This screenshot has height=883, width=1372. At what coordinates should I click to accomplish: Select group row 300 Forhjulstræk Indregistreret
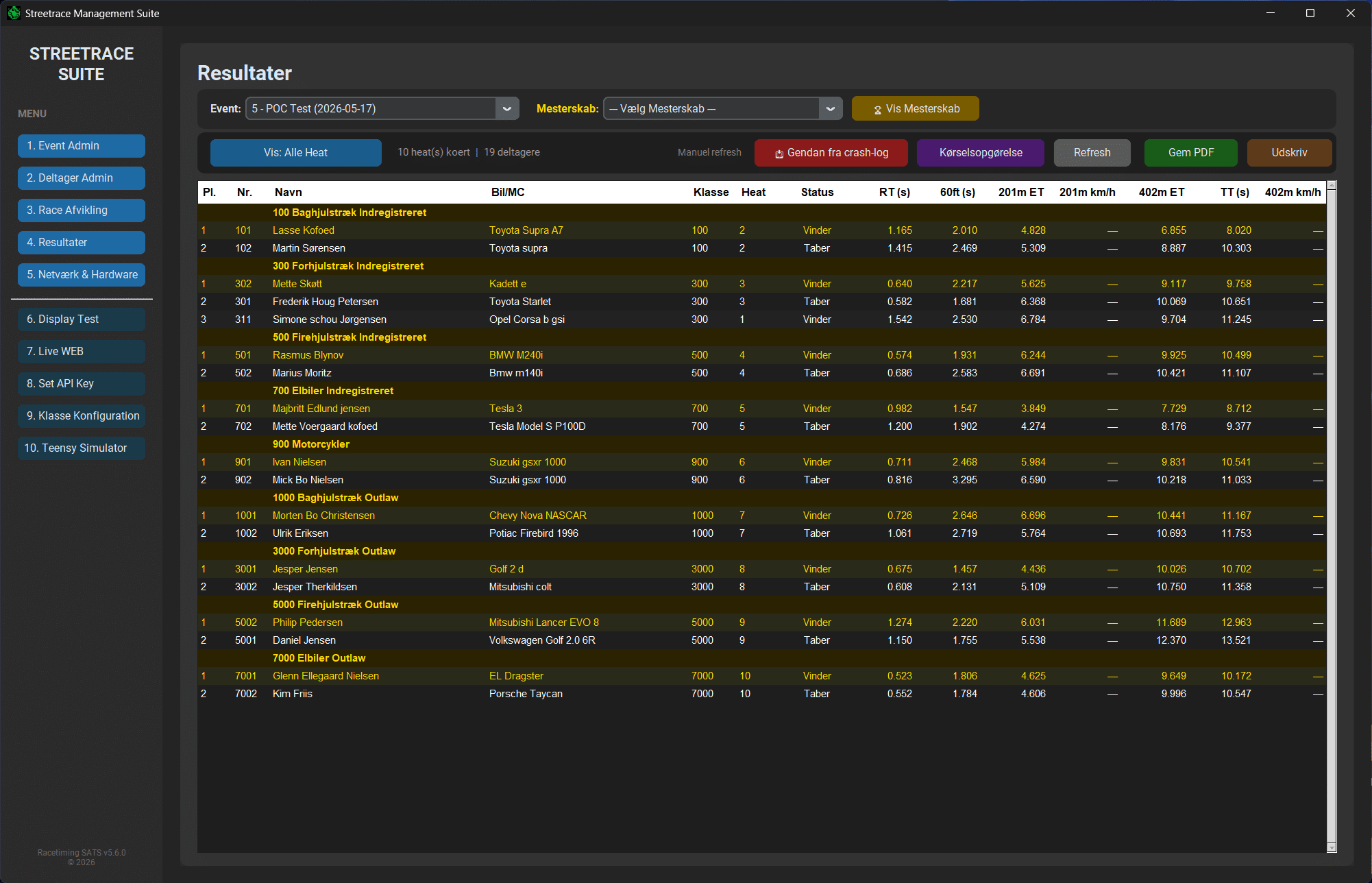762,266
